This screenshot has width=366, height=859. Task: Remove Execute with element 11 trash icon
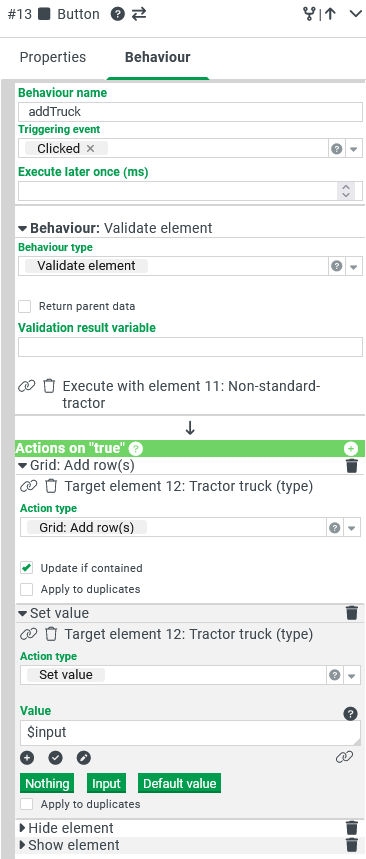49,386
